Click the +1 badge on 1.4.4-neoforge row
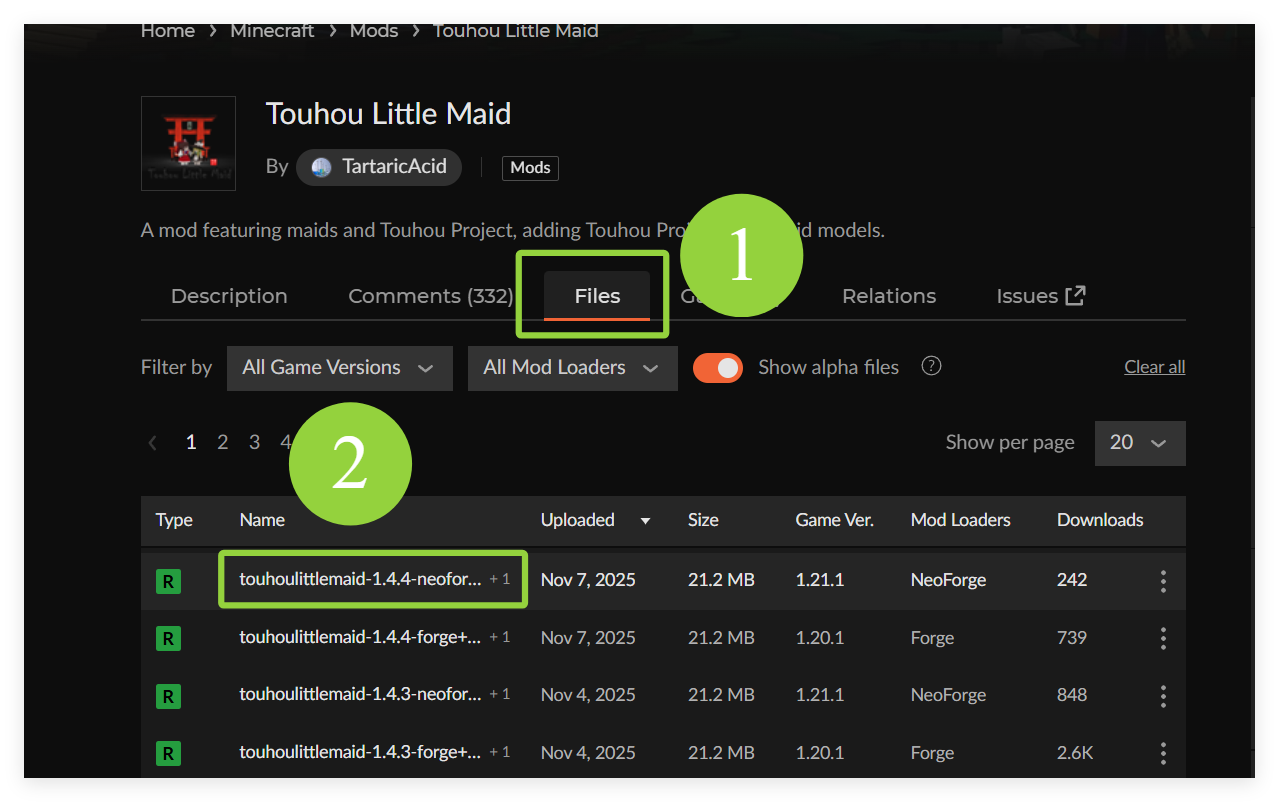Viewport: 1279px width, 802px height. 500,579
